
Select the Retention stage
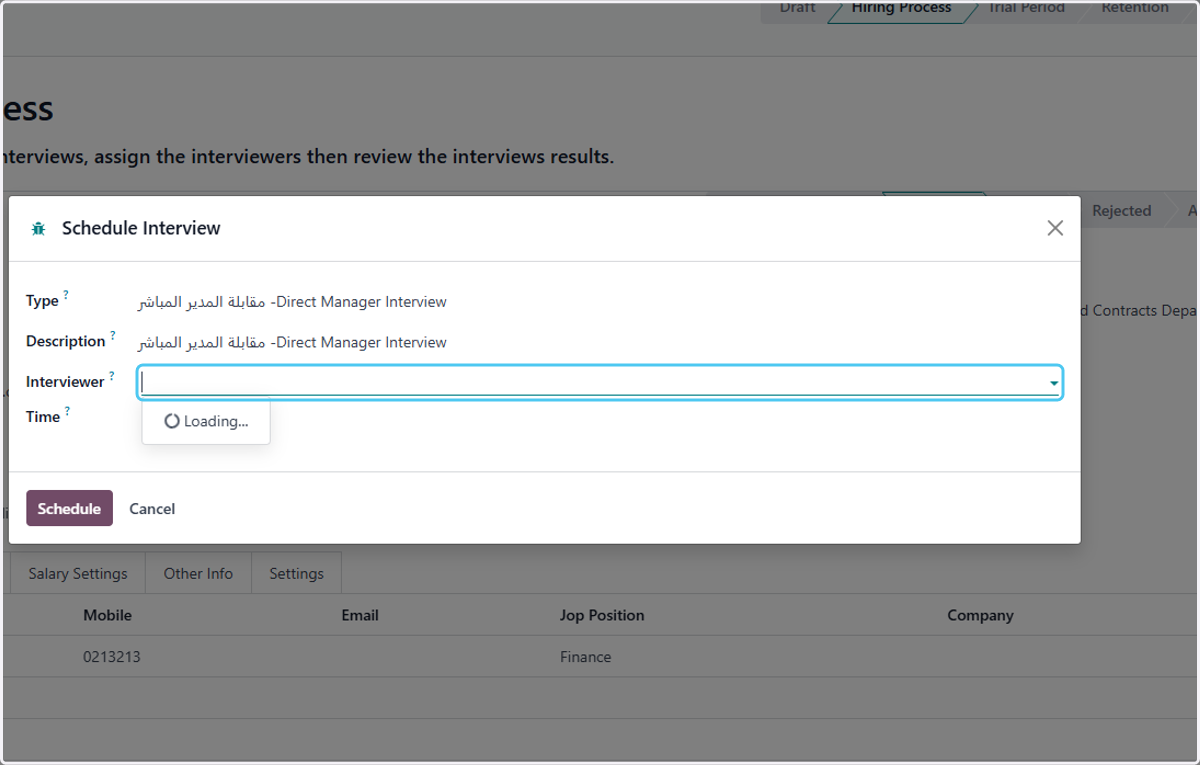pos(1135,8)
